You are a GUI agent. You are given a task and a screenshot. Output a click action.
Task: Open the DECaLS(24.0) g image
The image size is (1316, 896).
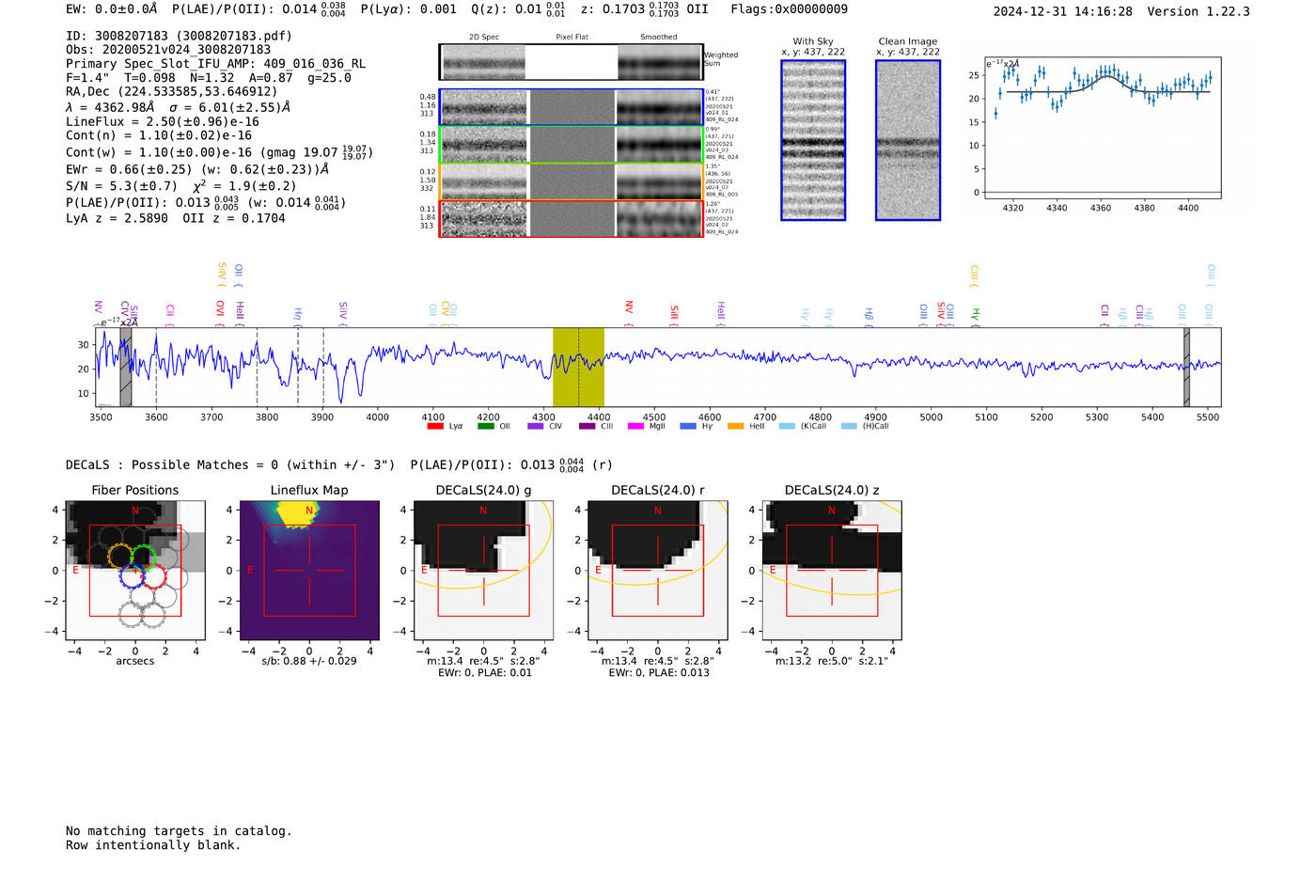pos(483,571)
